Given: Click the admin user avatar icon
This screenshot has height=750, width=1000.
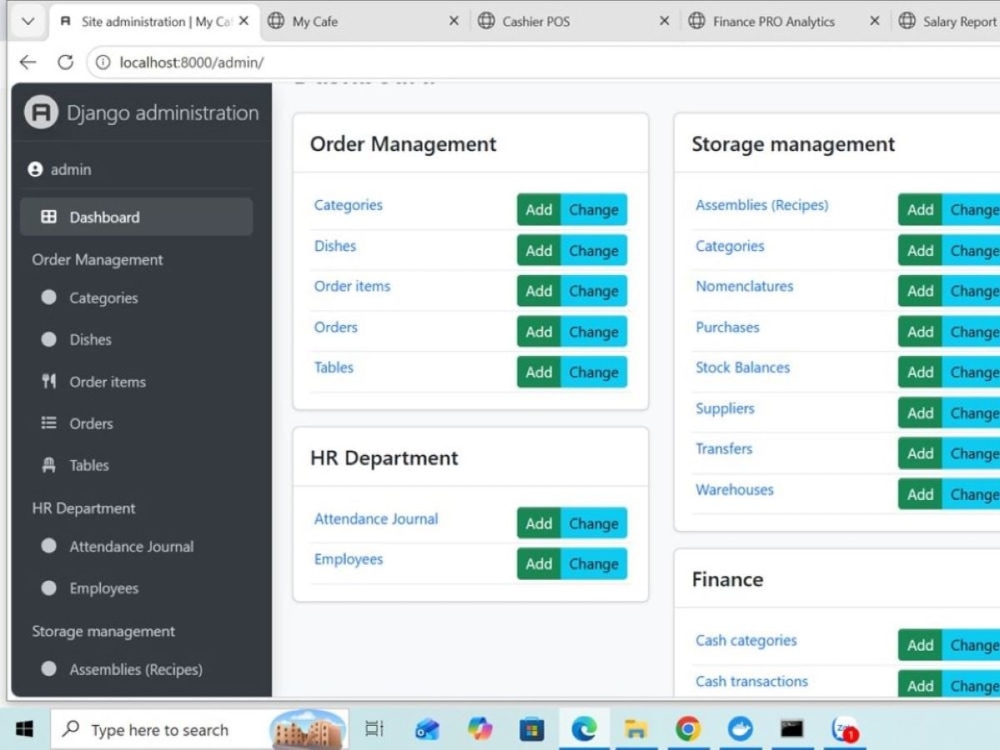Looking at the screenshot, I should [x=35, y=170].
